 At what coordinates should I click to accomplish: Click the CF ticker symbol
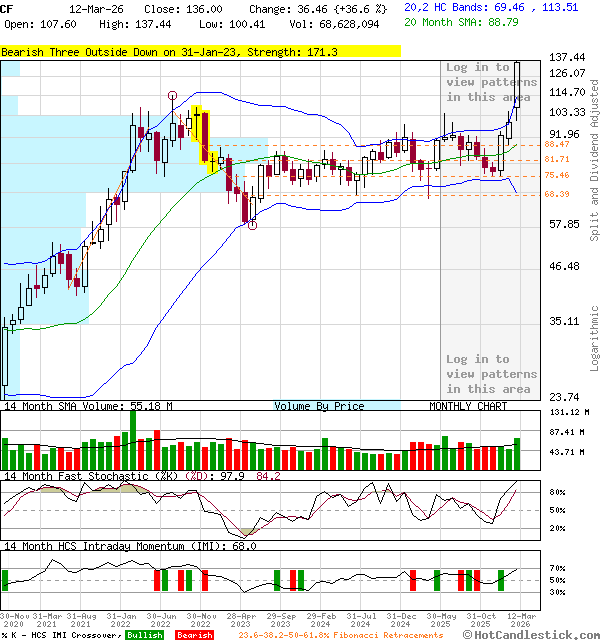click(7, 7)
